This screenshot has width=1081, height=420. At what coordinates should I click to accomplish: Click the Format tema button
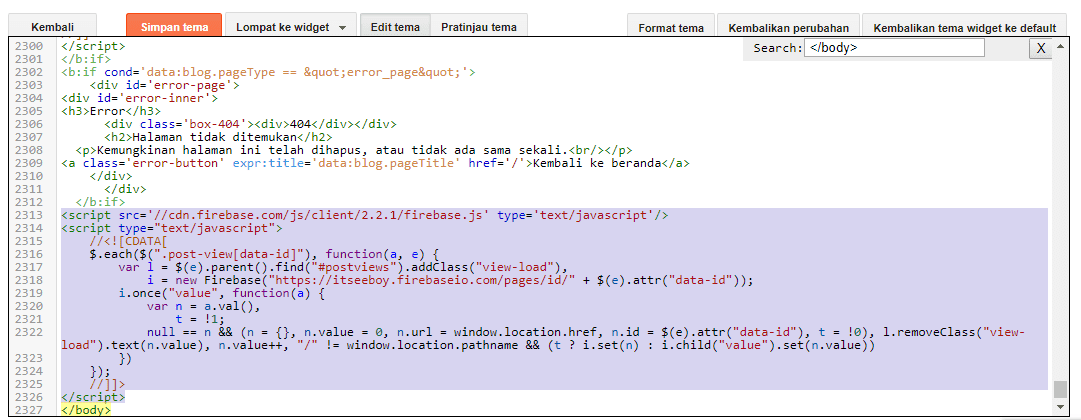pos(671,28)
